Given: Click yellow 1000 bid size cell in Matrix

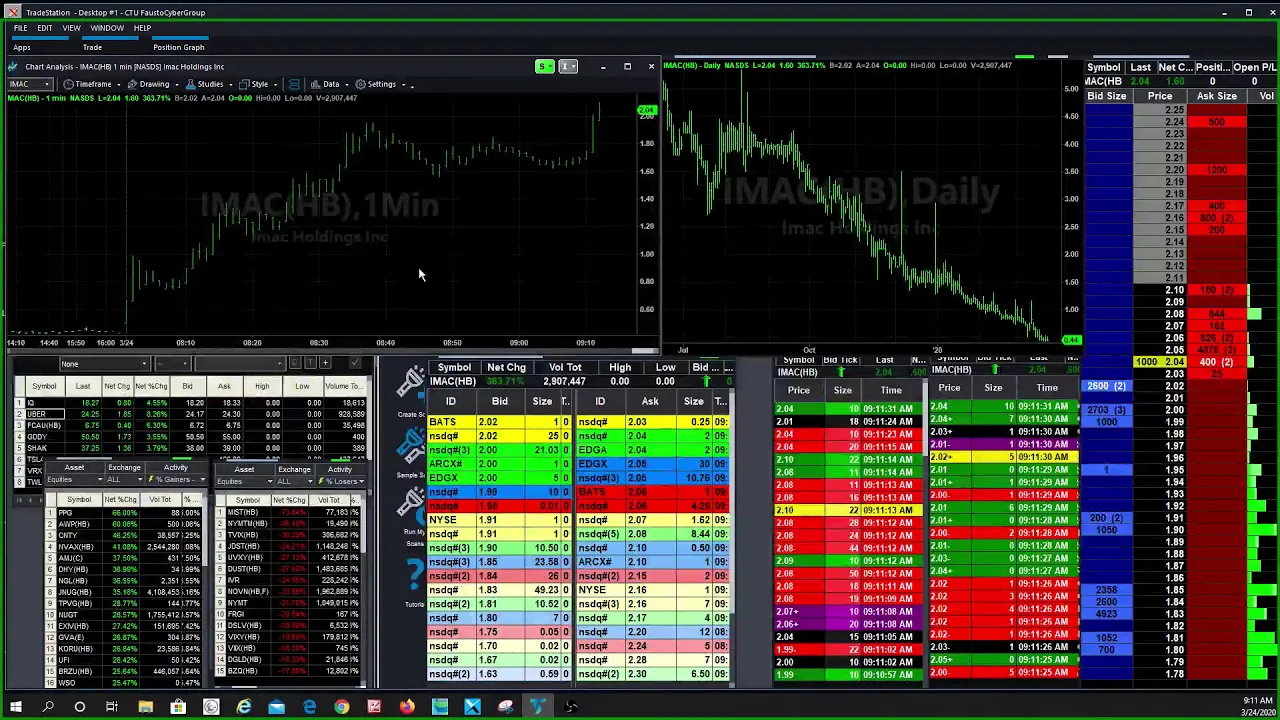Looking at the screenshot, I should click(x=1146, y=362).
